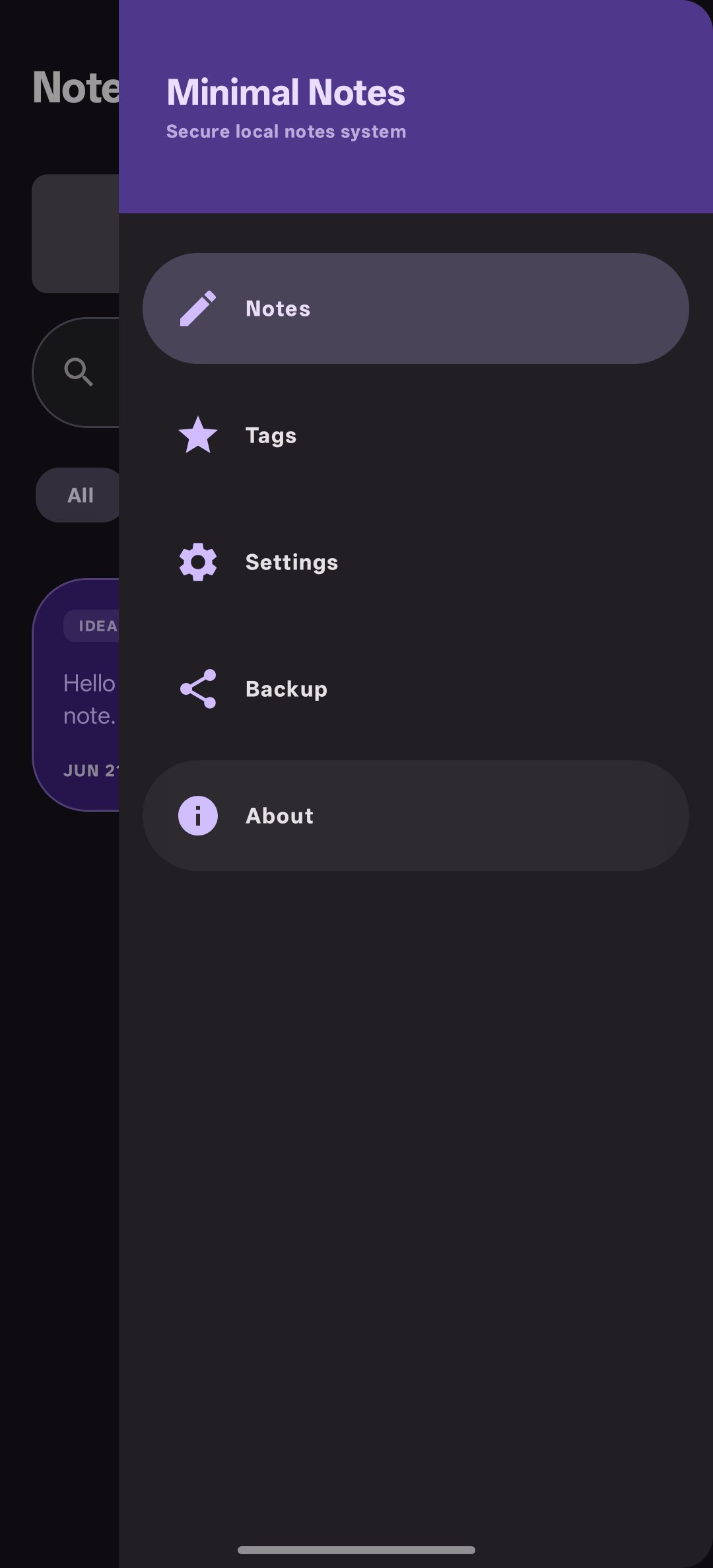This screenshot has height=1568, width=713.
Task: Click the dimmed Notes page heading
Action: click(x=76, y=87)
